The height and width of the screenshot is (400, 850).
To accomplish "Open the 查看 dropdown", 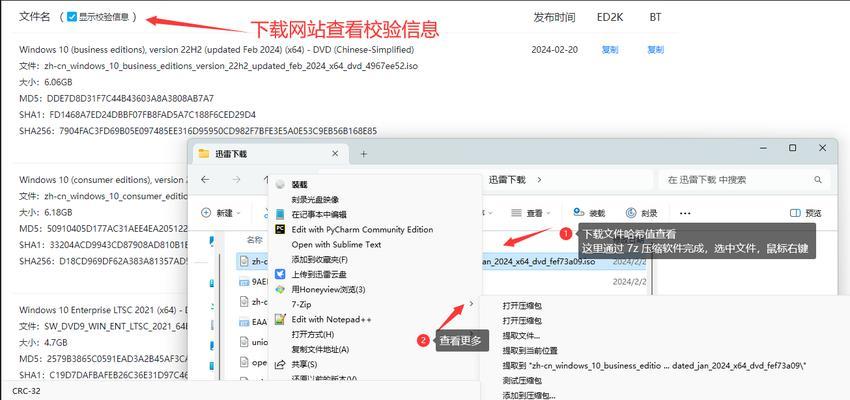I will [531, 213].
